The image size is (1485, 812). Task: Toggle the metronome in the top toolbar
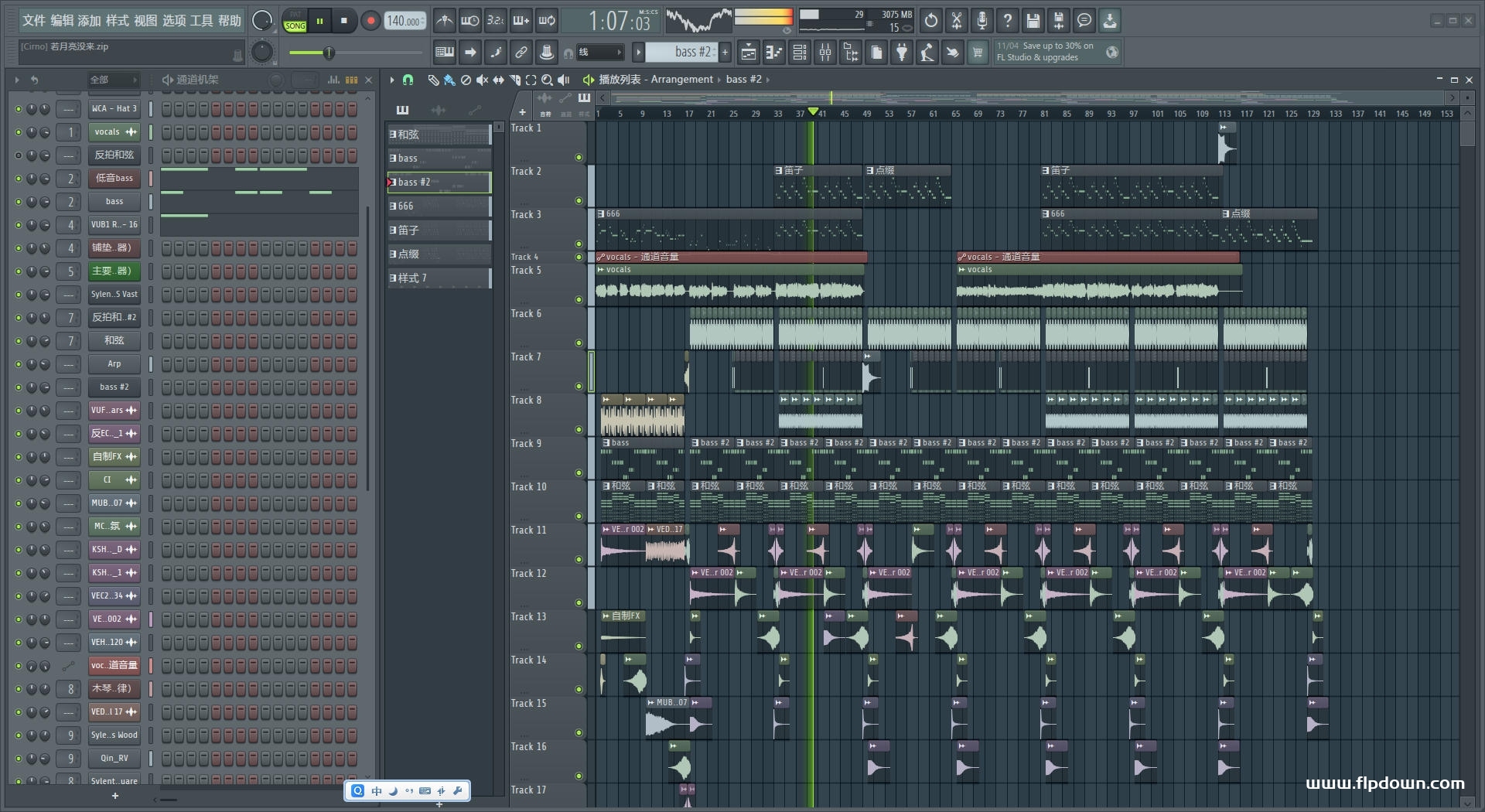click(444, 21)
